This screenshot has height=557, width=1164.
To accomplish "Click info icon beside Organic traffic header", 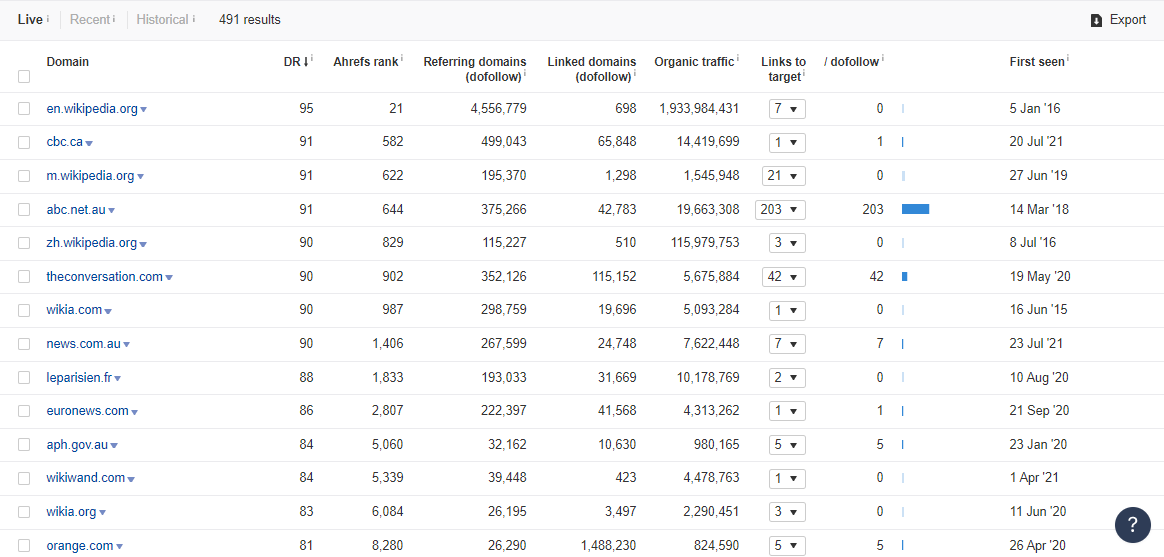I will click(738, 59).
